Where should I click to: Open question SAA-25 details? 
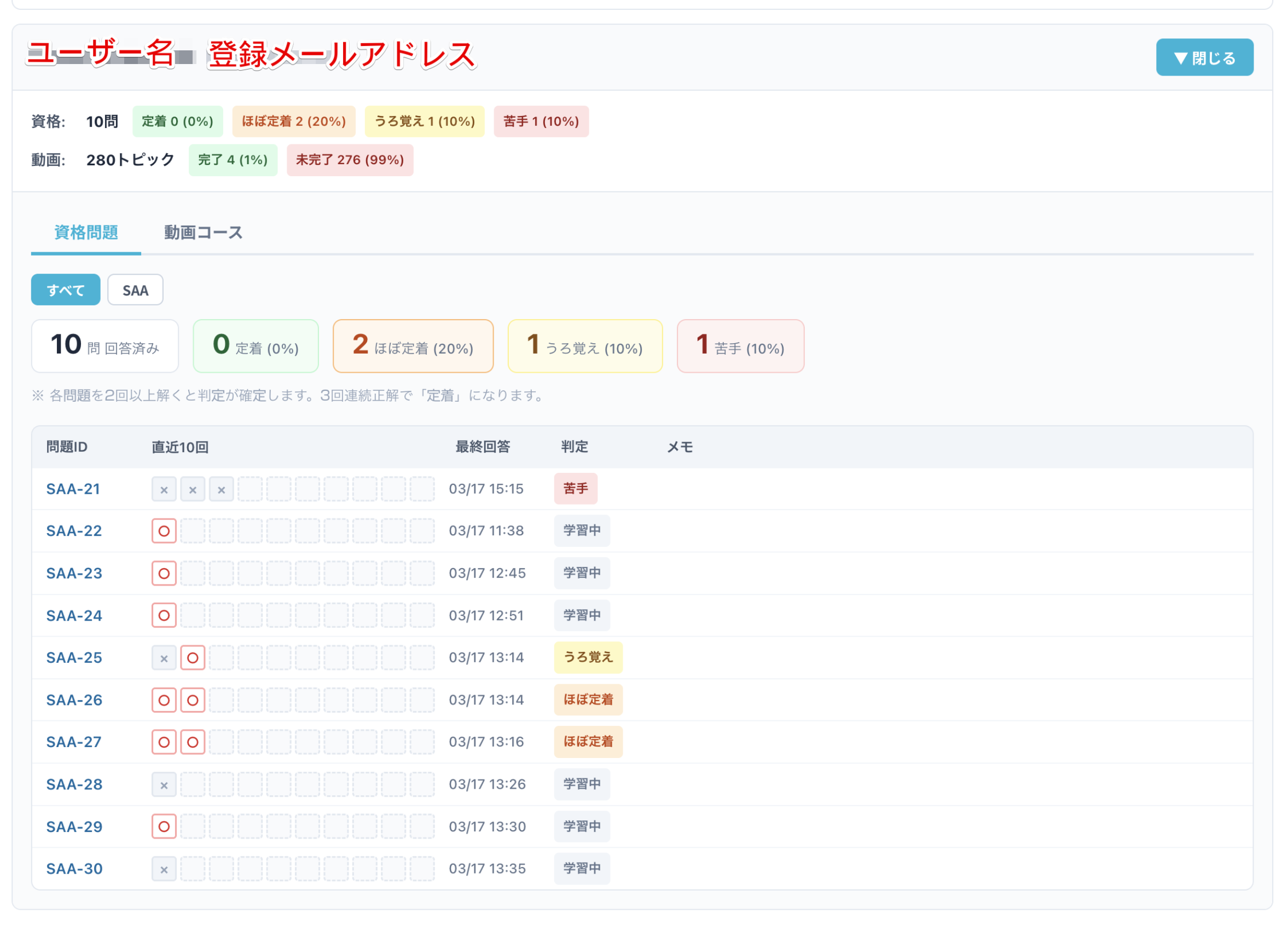(73, 657)
